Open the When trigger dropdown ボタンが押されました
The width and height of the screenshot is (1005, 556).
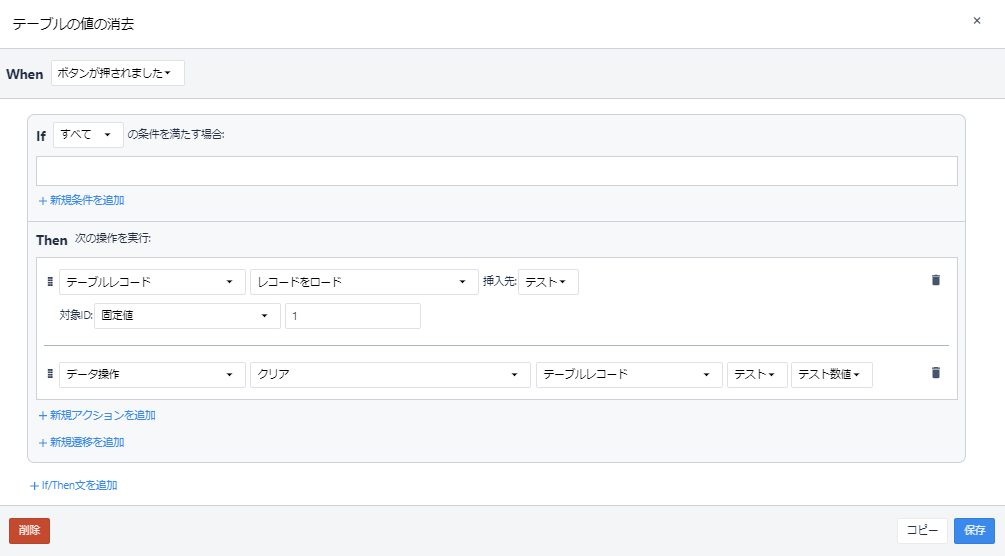pos(118,73)
